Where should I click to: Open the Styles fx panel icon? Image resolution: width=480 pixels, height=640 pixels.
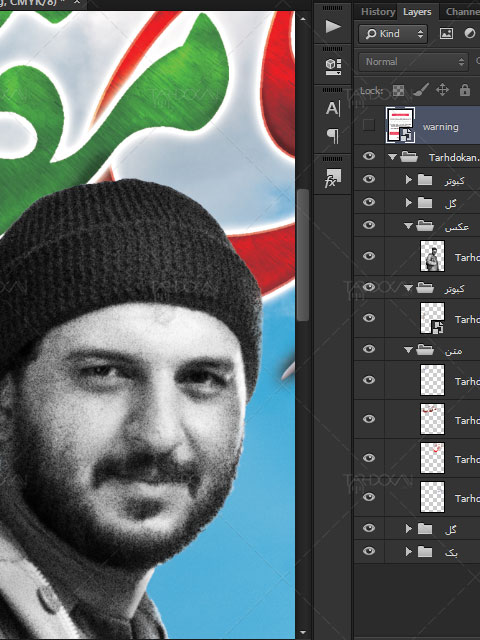(x=333, y=178)
